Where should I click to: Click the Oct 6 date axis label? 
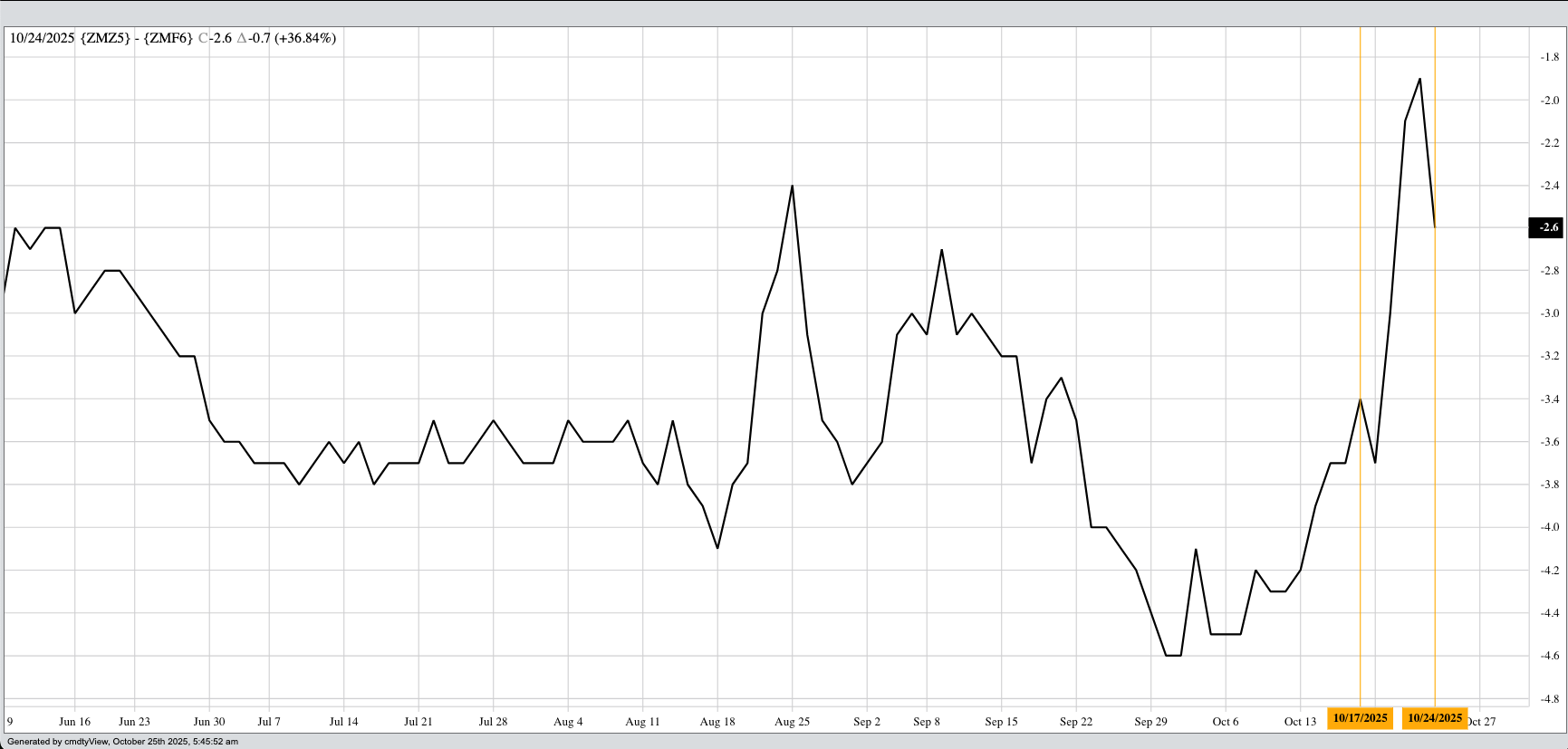pos(1225,722)
